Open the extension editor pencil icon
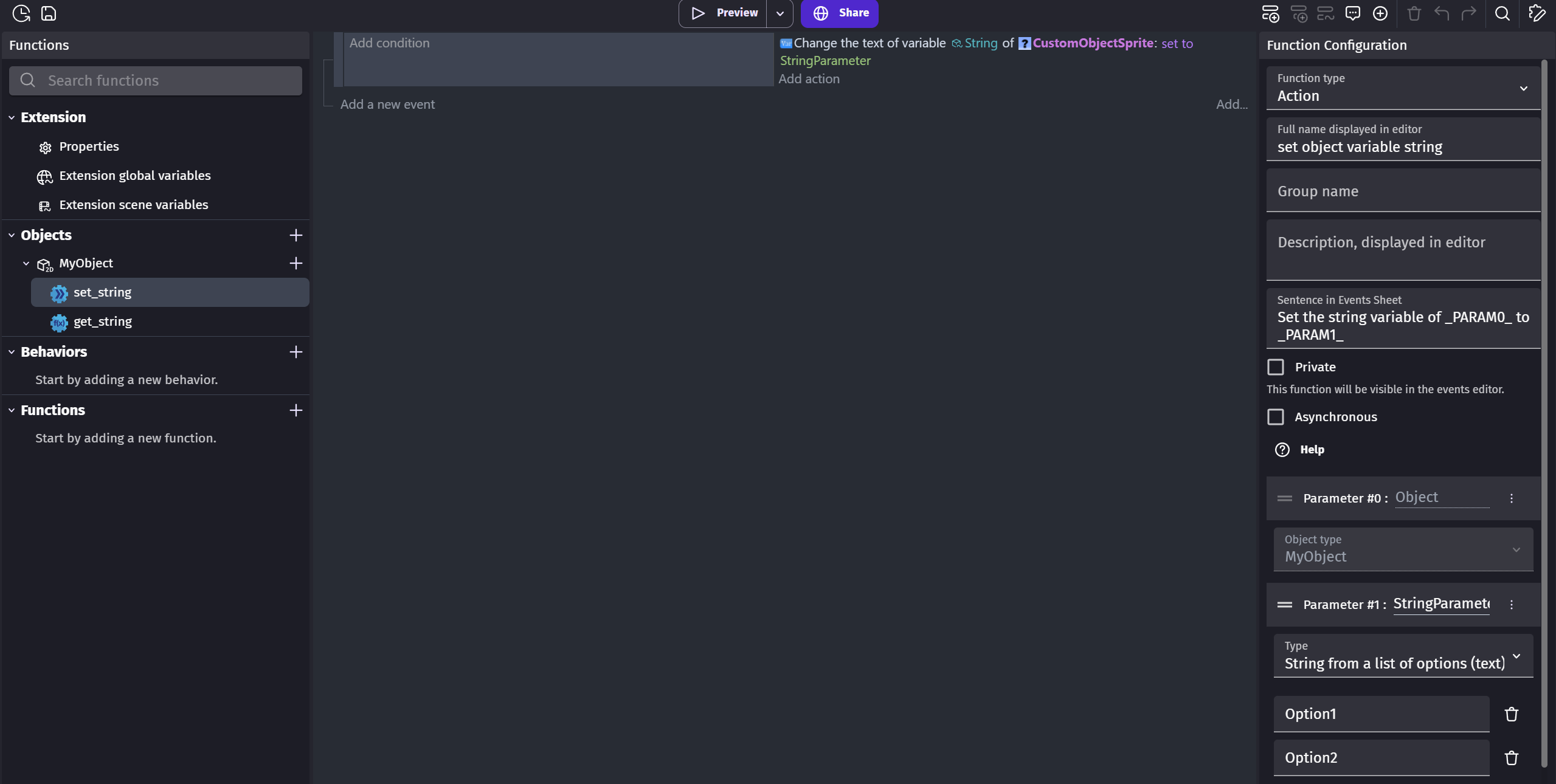 1537,13
